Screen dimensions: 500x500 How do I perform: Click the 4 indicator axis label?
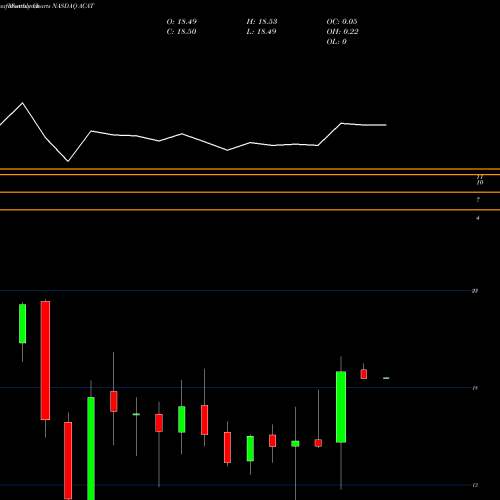pyautogui.click(x=478, y=218)
